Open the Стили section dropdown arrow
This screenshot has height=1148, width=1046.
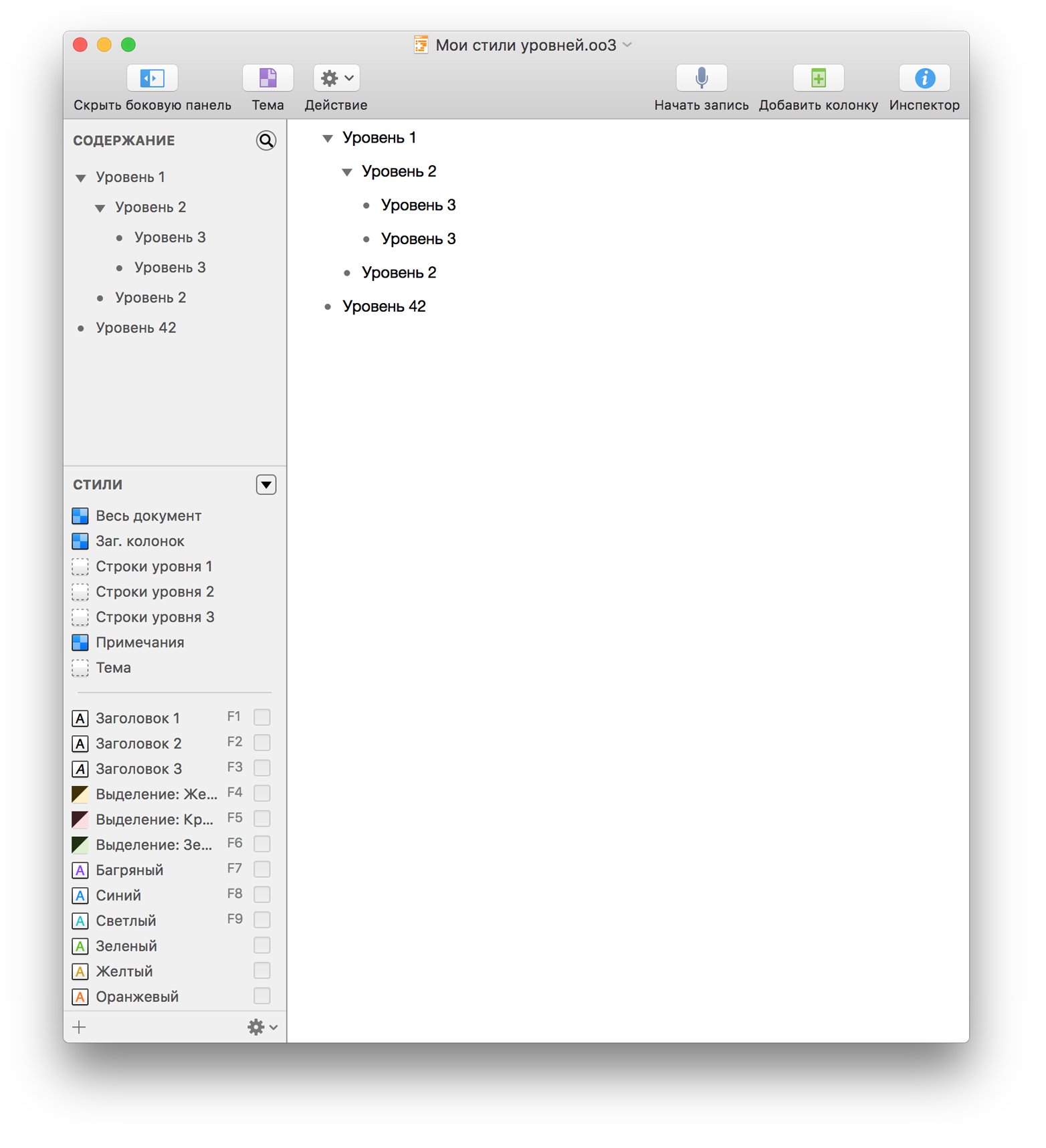[x=266, y=484]
